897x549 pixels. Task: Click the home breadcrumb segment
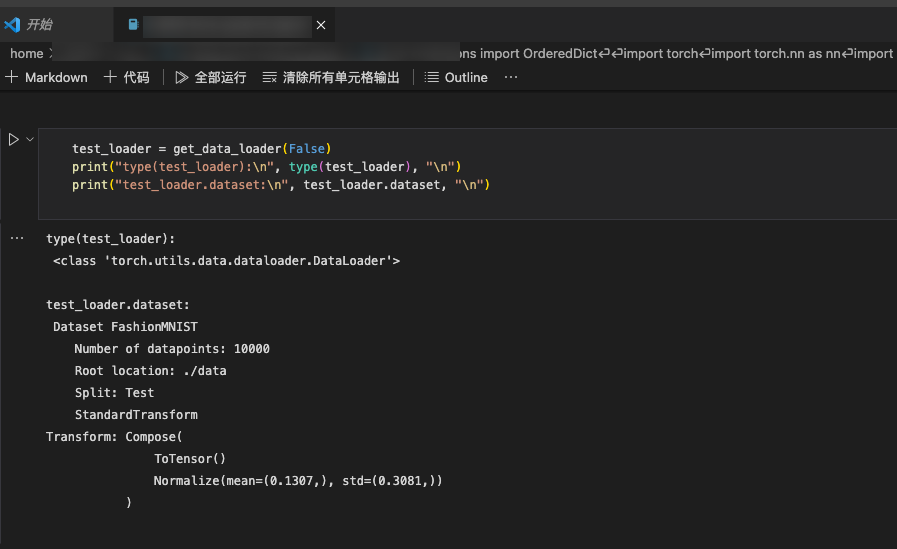[27, 53]
